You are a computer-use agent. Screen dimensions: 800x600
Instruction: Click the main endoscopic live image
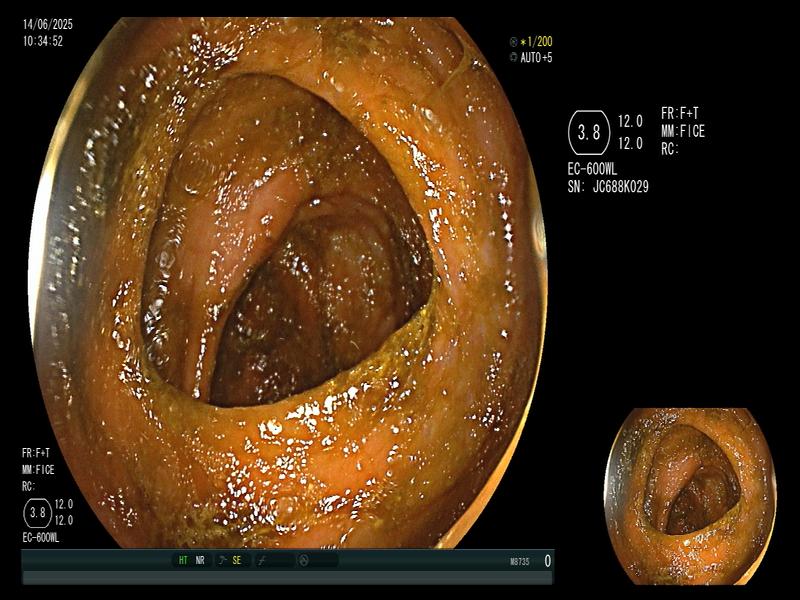[x=288, y=282]
